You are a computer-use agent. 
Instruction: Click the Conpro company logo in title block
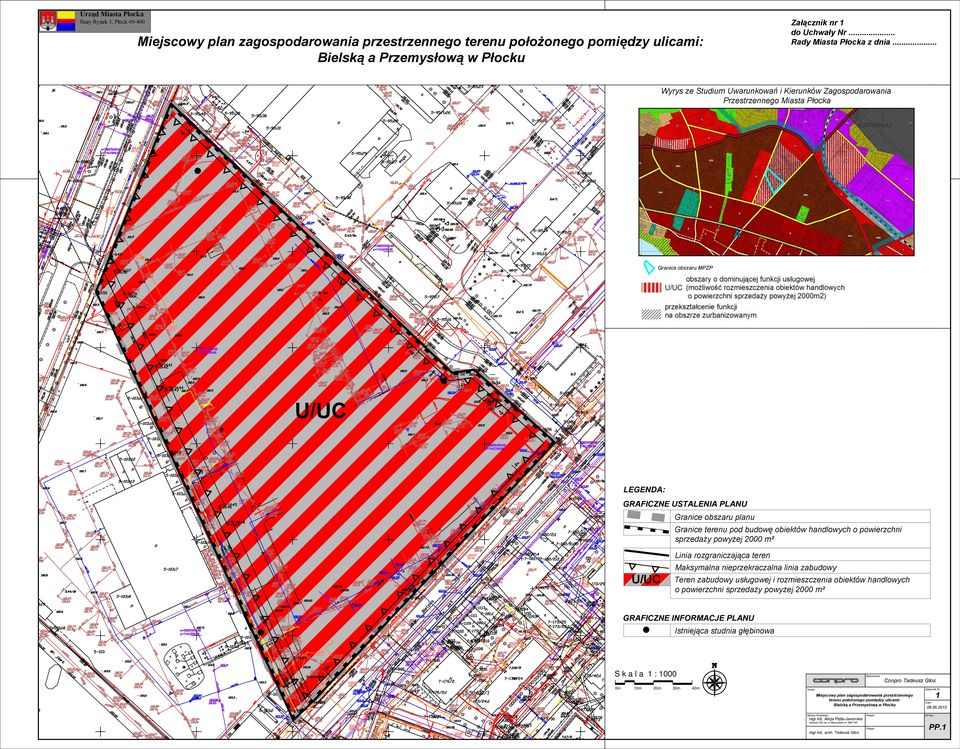836,680
